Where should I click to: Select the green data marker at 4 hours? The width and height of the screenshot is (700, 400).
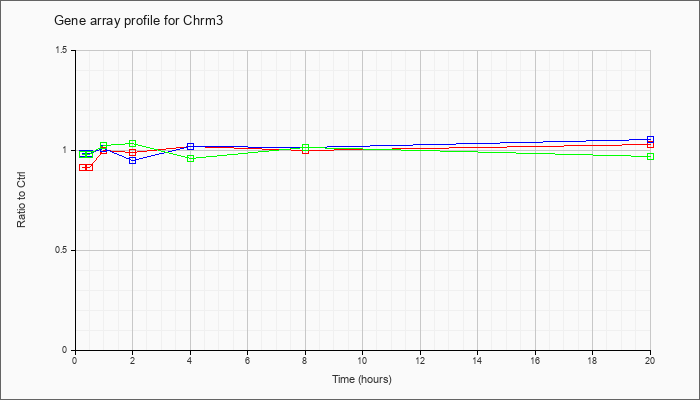click(190, 158)
